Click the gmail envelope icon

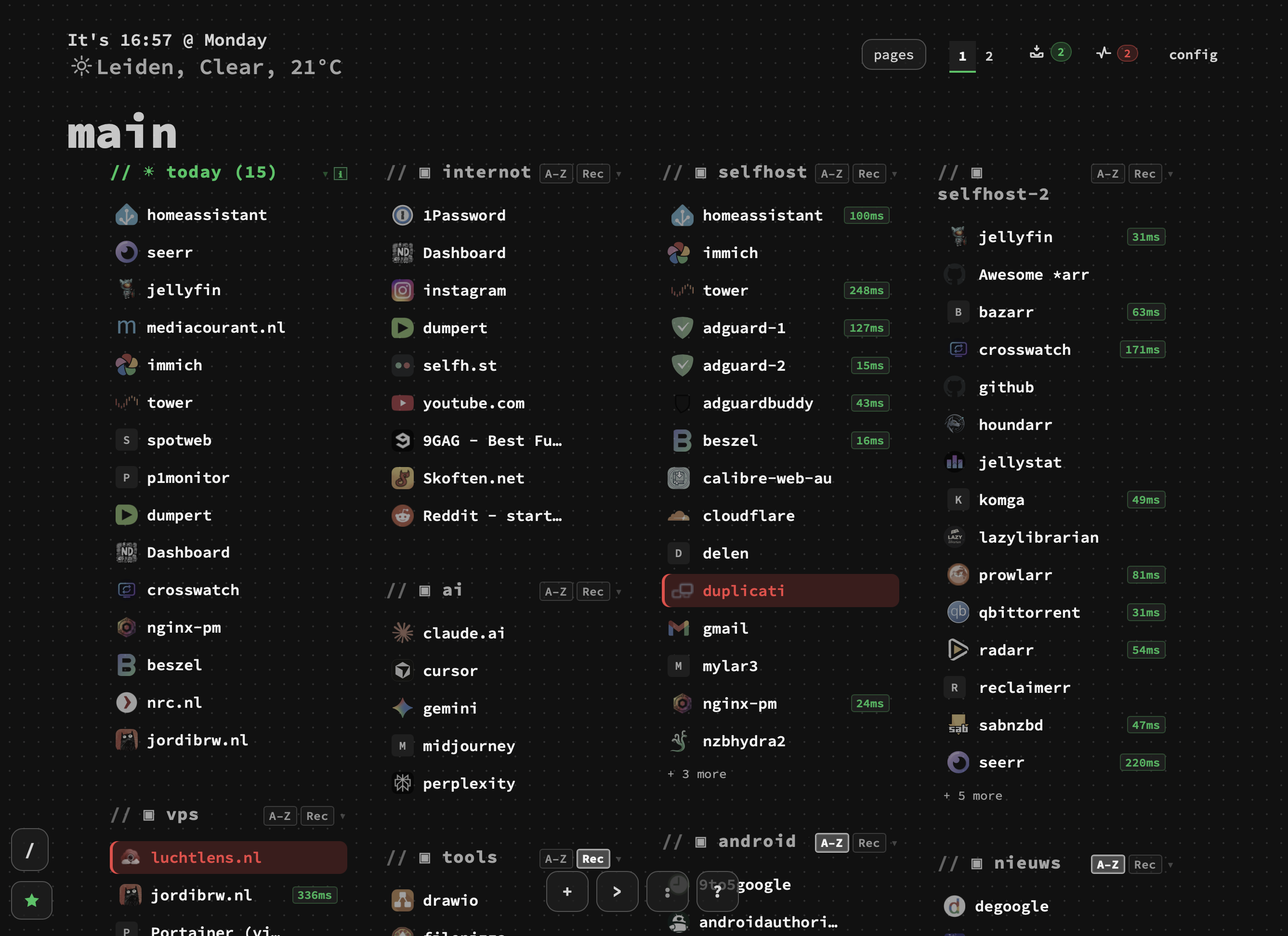(679, 628)
